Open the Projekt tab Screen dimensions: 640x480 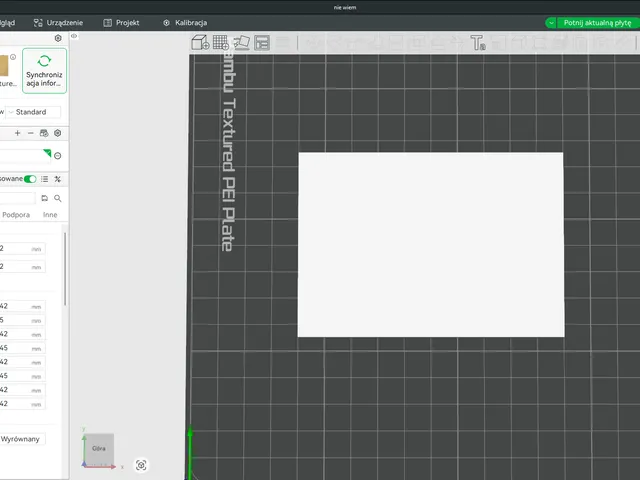(x=122, y=23)
